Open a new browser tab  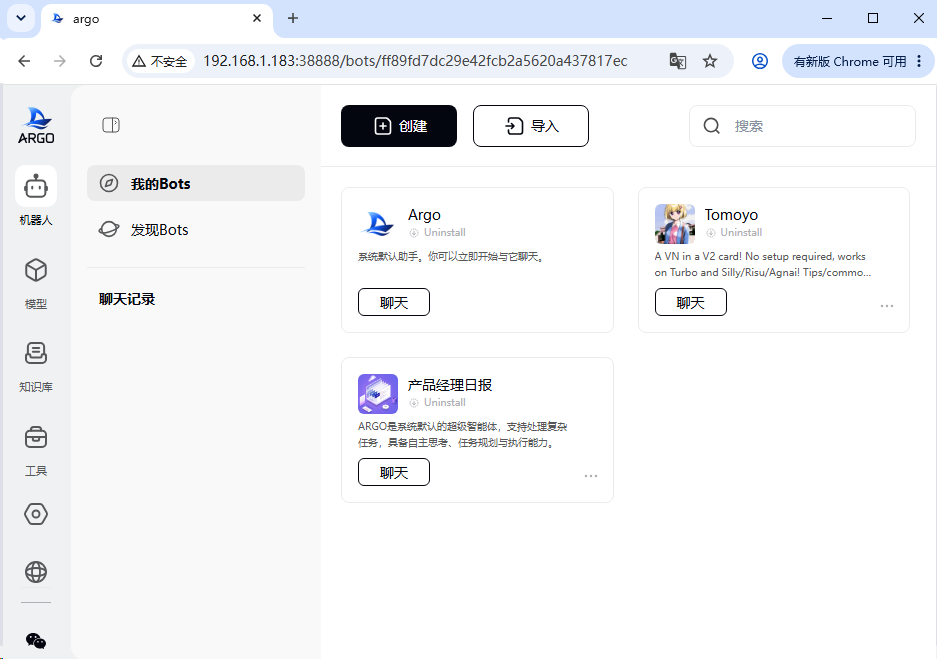[x=293, y=19]
